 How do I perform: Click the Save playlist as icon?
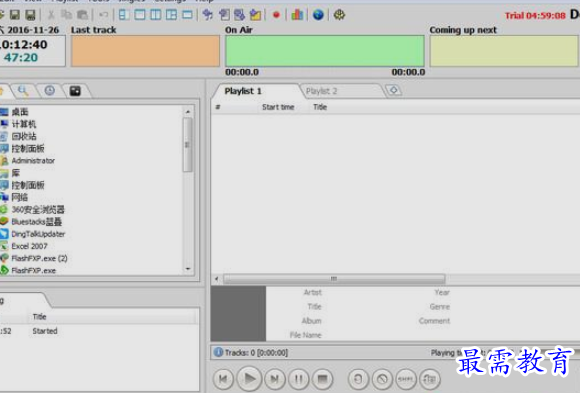[30, 15]
